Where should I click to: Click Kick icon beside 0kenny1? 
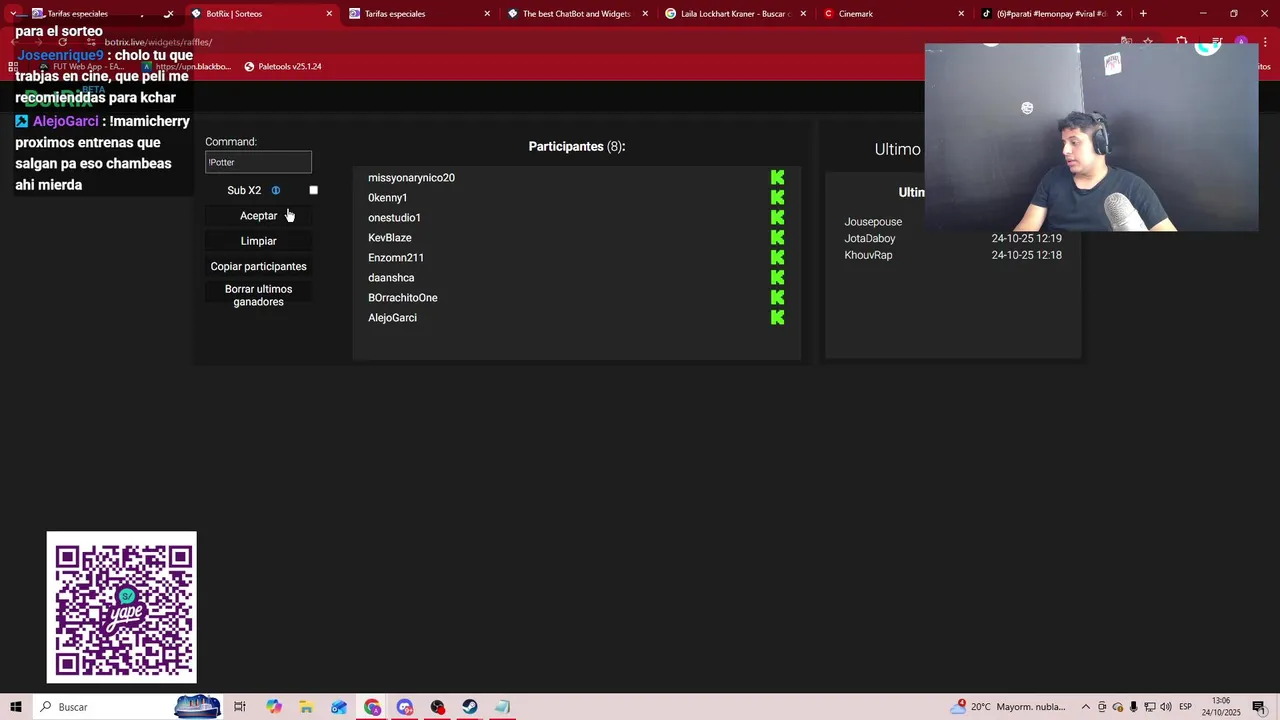[777, 198]
